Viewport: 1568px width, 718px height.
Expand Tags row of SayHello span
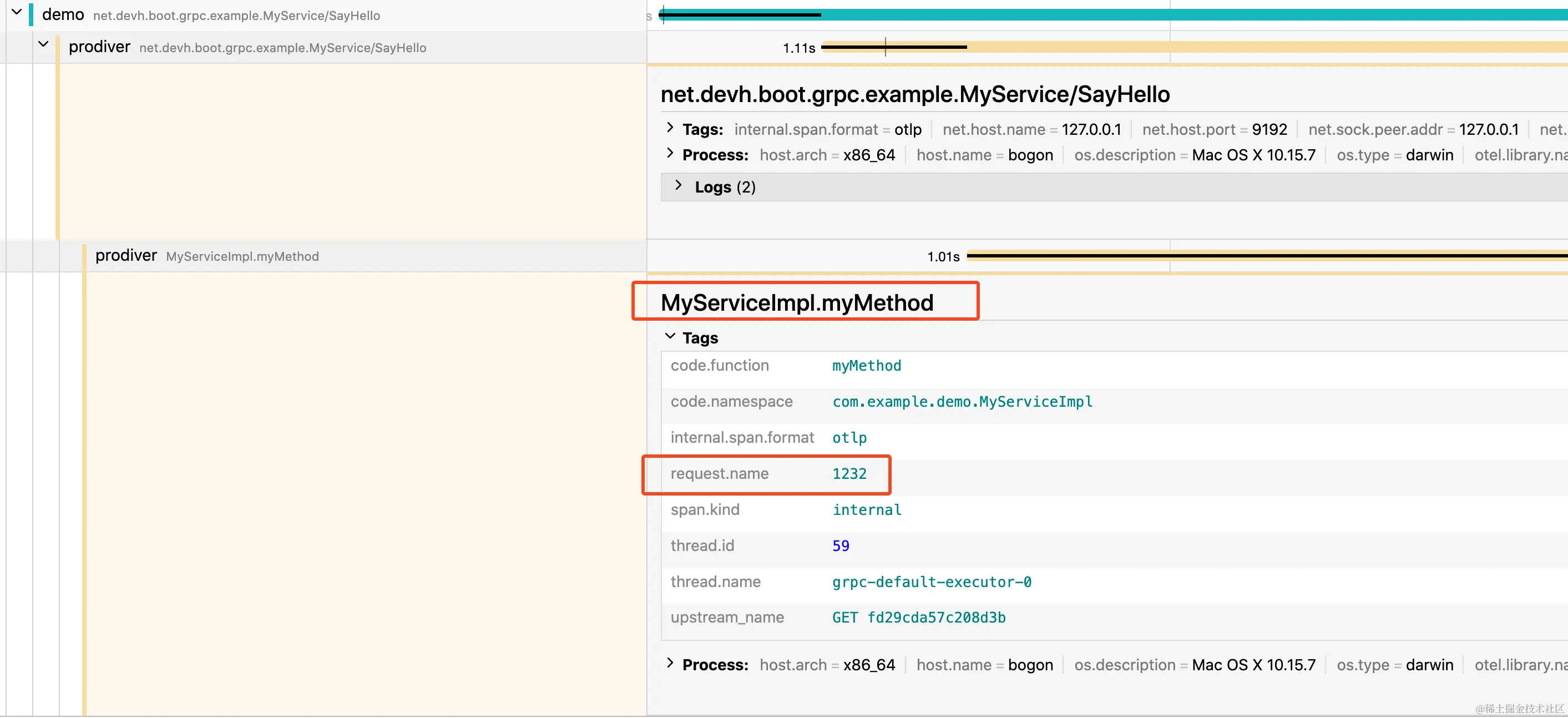click(x=670, y=128)
